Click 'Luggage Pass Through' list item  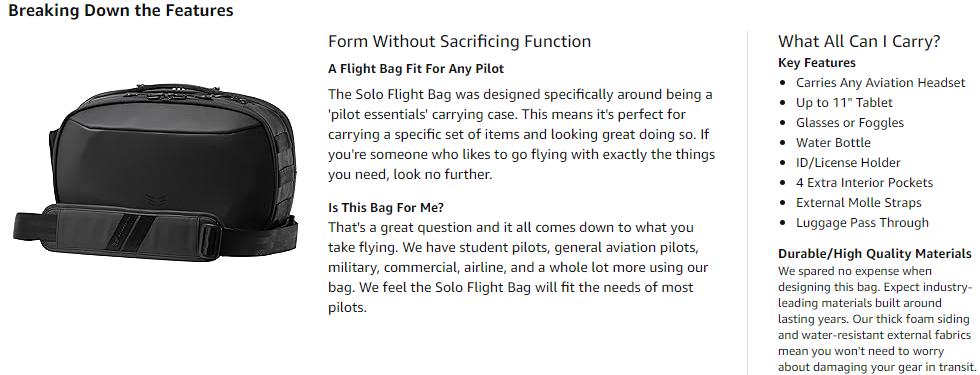pyautogui.click(x=862, y=222)
